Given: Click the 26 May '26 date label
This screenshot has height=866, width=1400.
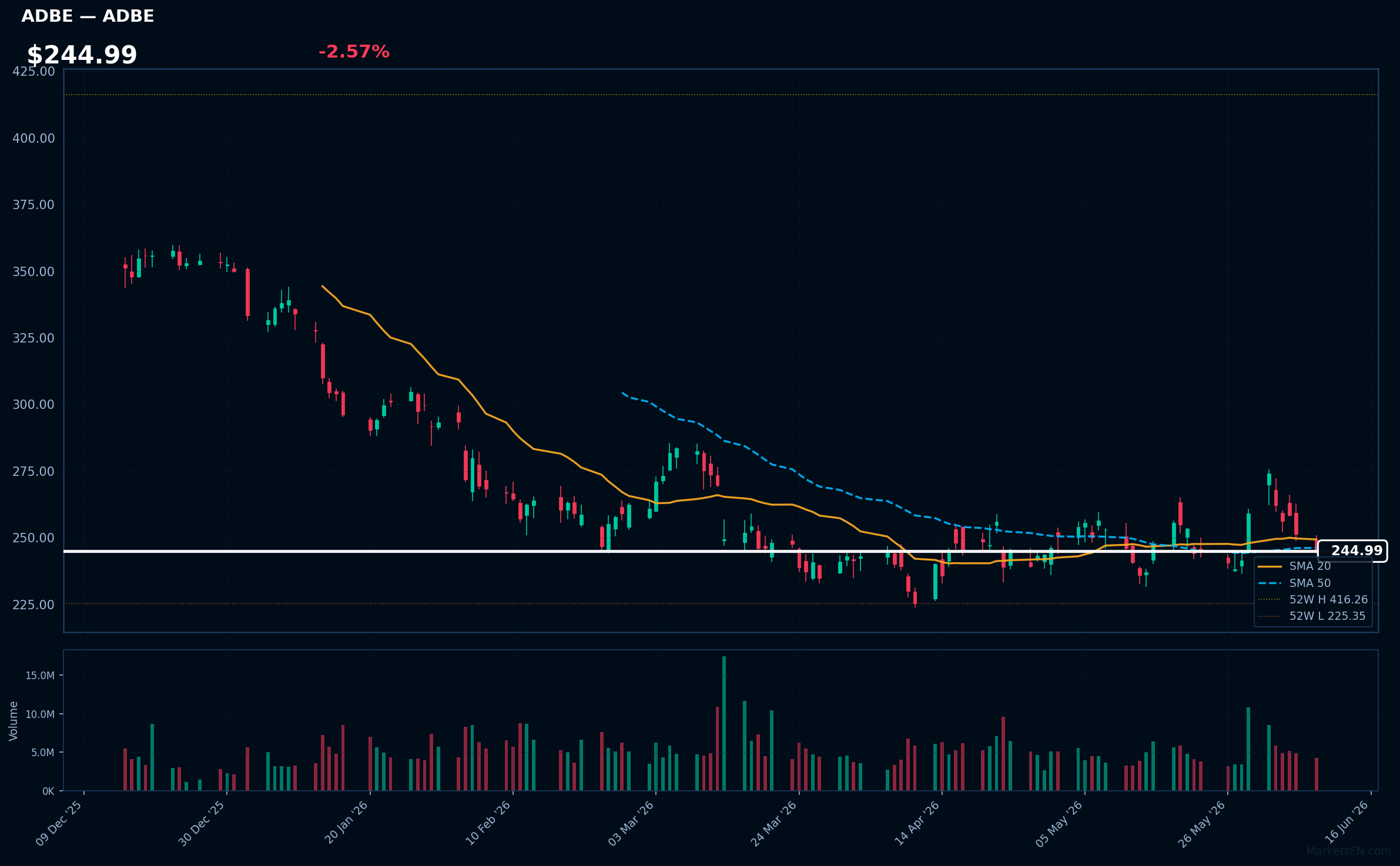Looking at the screenshot, I should click(x=1202, y=823).
